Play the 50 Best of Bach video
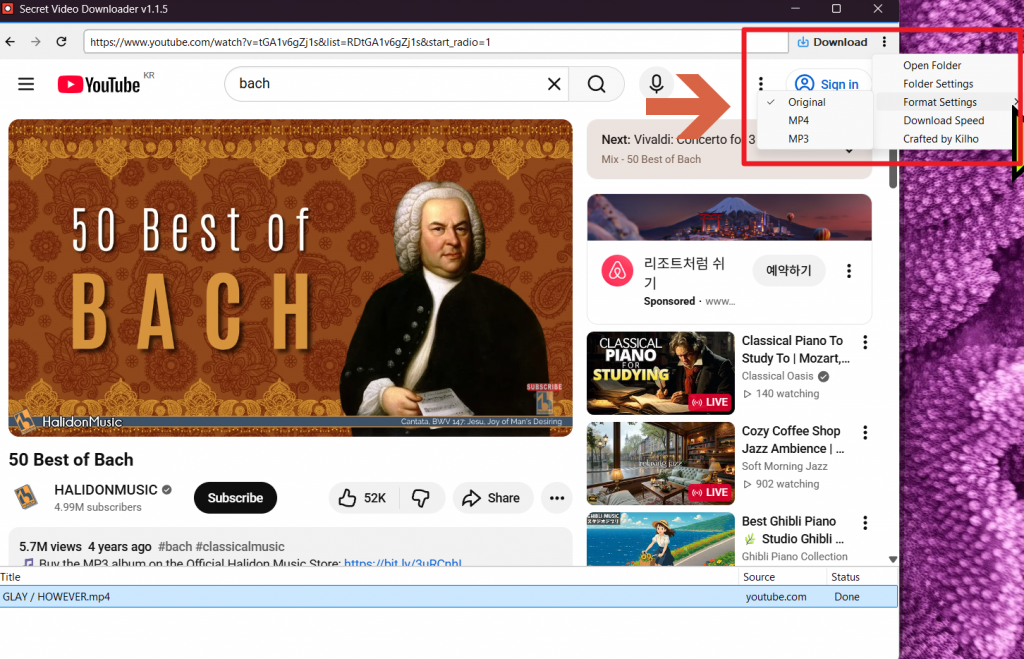1024x659 pixels. [x=291, y=278]
